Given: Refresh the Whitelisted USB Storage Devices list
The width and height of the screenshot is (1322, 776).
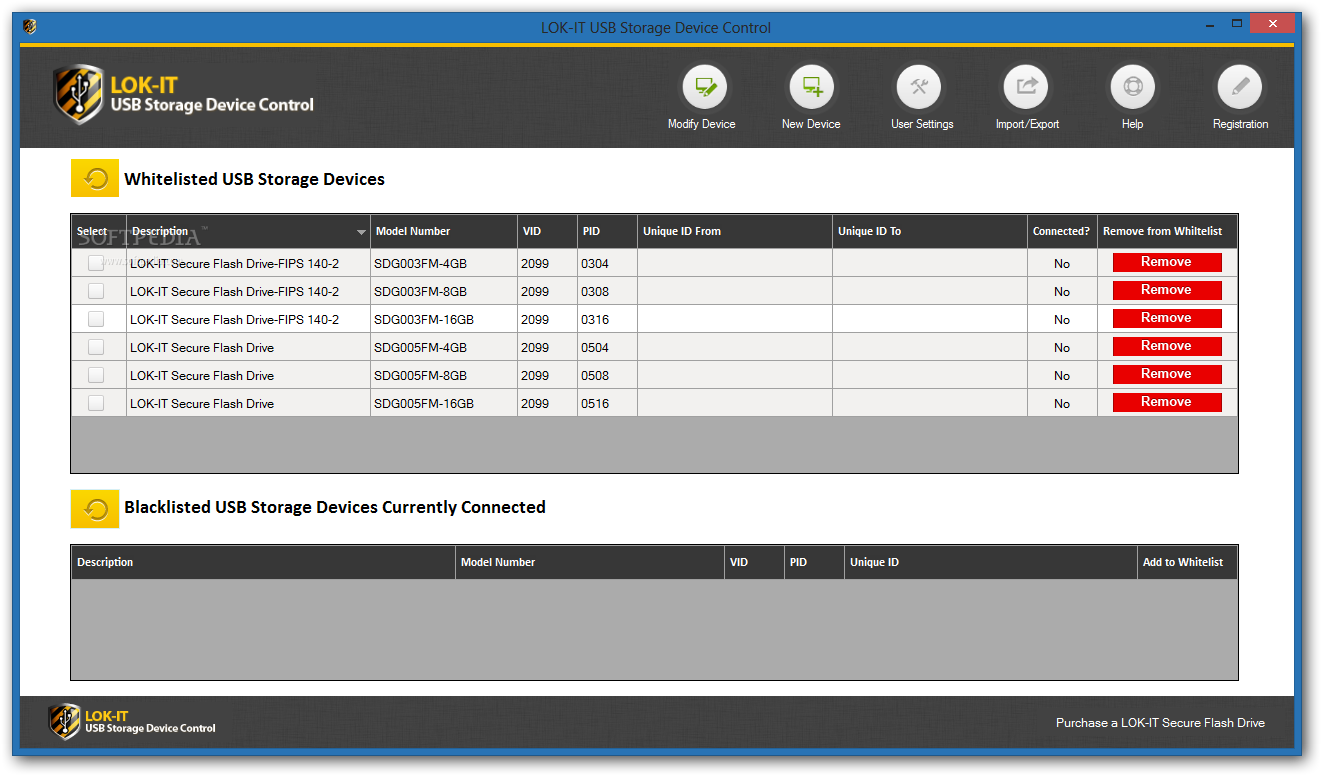Looking at the screenshot, I should tap(95, 179).
